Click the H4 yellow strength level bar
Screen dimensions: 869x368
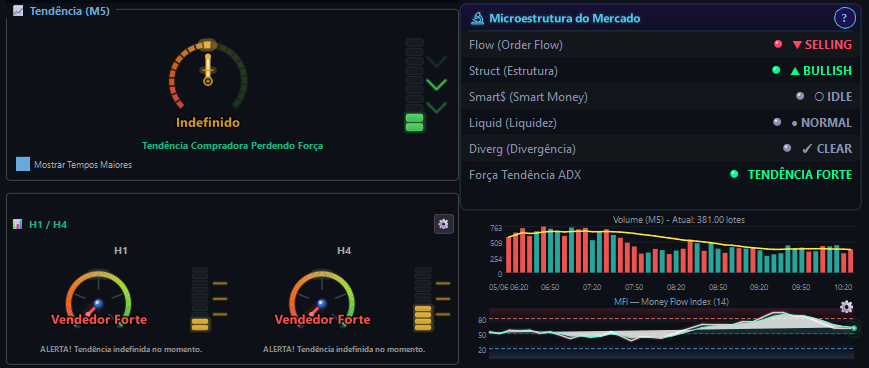pyautogui.click(x=423, y=319)
